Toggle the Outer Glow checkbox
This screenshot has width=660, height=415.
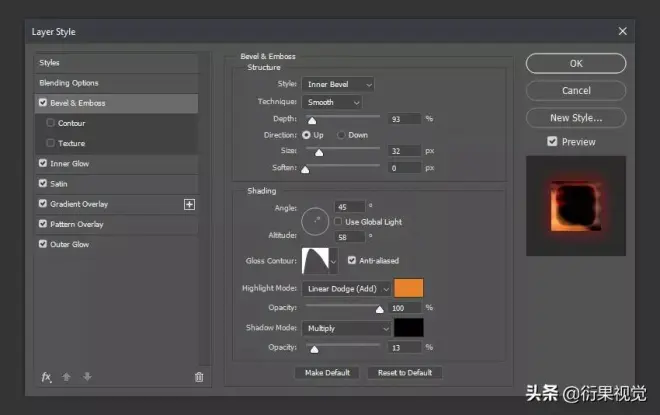click(43, 244)
